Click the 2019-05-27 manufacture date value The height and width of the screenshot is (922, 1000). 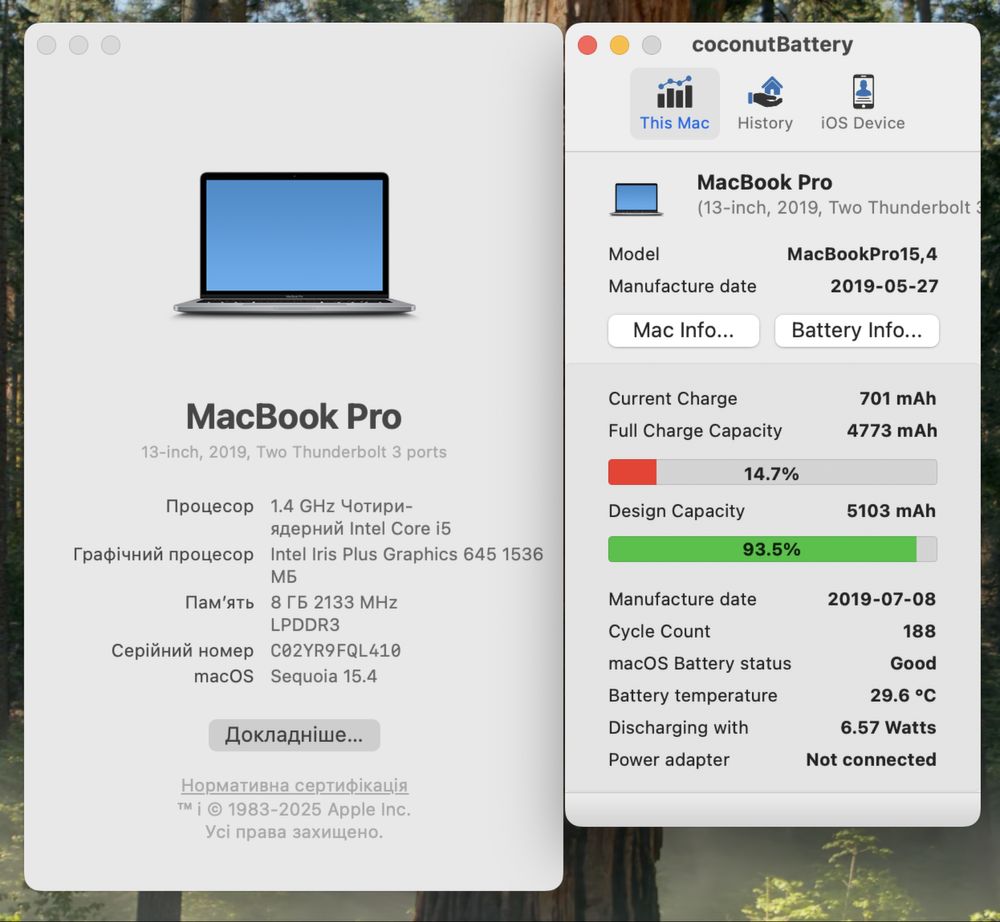[x=884, y=286]
